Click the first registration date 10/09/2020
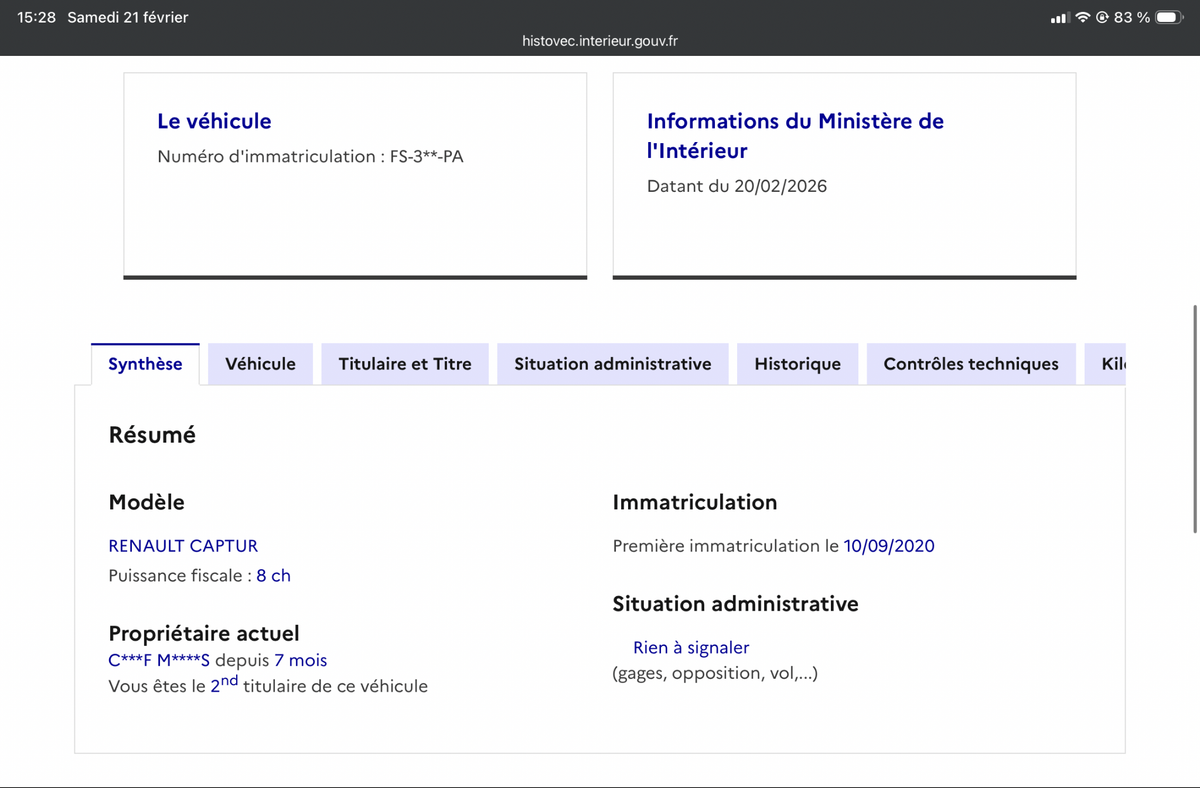1200x788 pixels. click(889, 546)
